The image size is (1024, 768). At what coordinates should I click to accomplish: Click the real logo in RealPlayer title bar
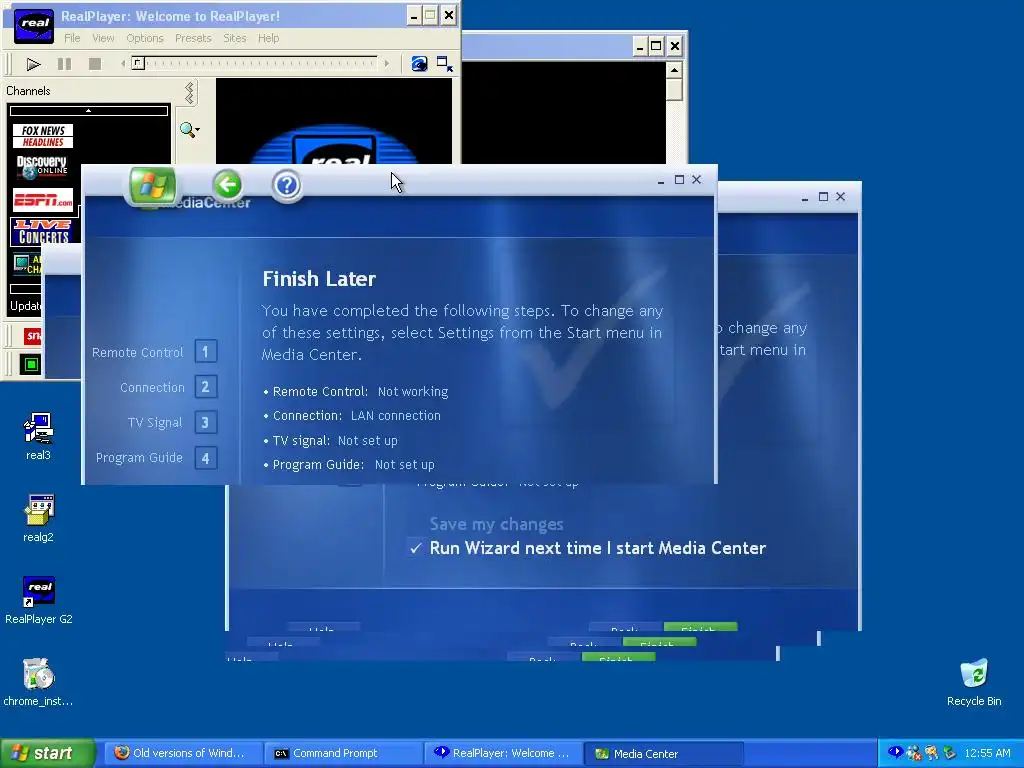click(34, 27)
